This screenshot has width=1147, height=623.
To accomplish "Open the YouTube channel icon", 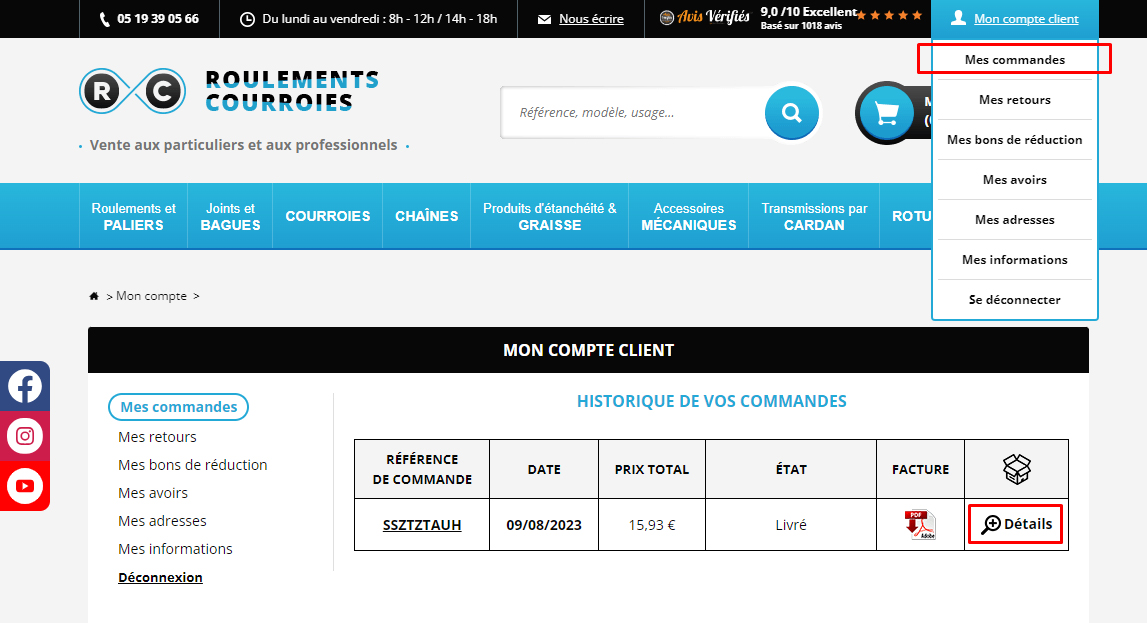I will coord(25,486).
